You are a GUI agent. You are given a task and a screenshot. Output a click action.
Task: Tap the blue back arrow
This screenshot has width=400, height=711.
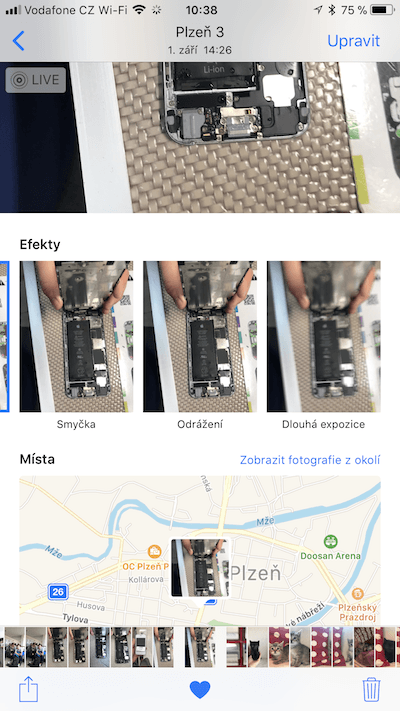[19, 41]
